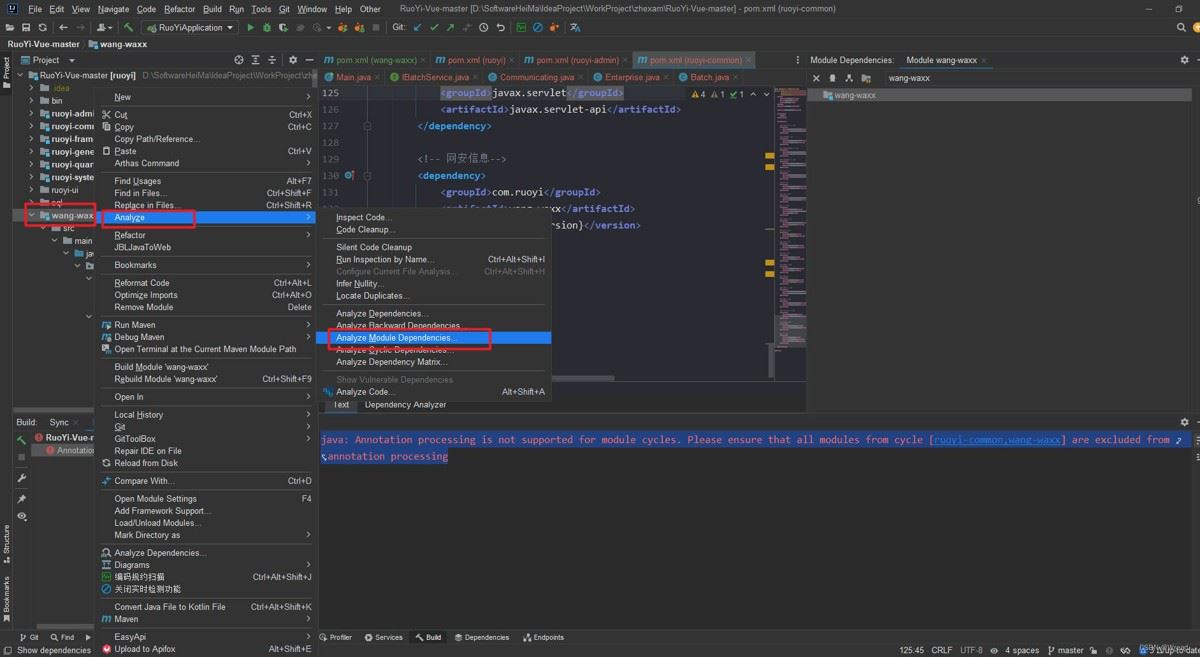Build project using the hammer icon

(x=128, y=28)
